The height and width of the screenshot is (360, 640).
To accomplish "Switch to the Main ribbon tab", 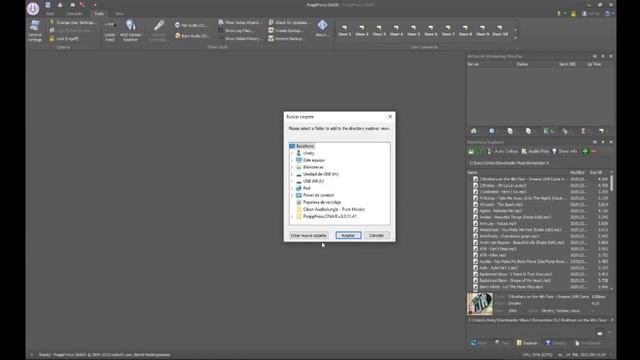I will pyautogui.click(x=50, y=13).
